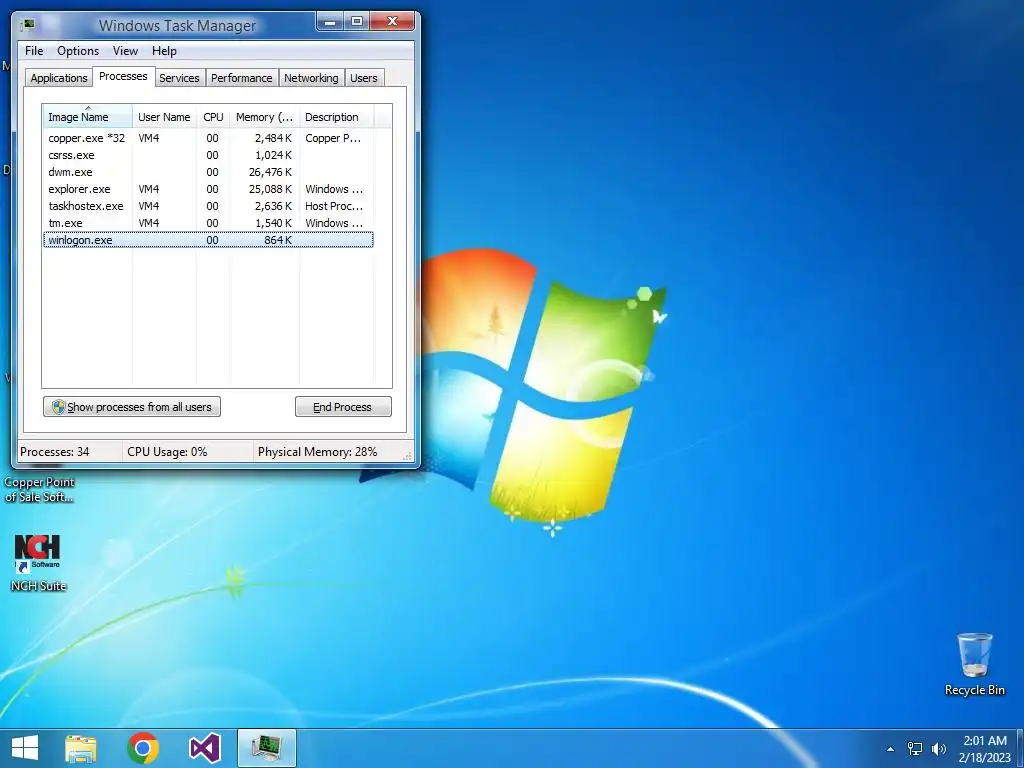Sort by the Description column header
This screenshot has width=1024, height=768.
[x=336, y=117]
